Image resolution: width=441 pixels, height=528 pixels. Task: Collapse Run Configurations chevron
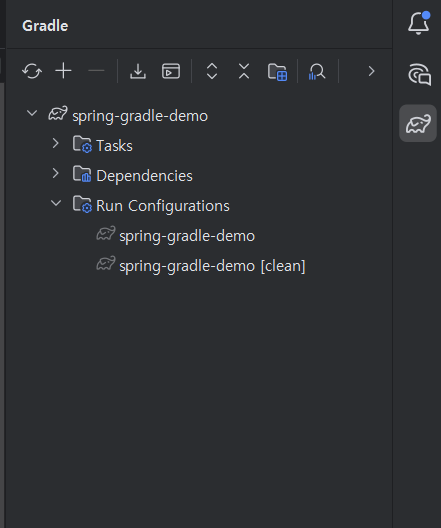point(56,203)
